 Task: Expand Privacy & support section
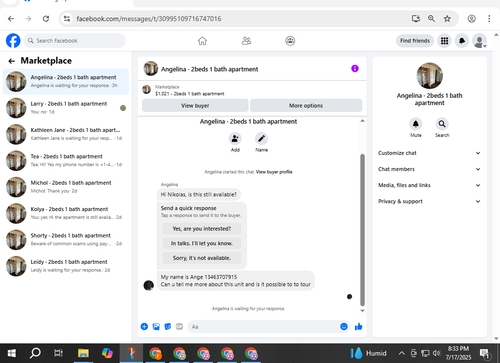pos(429,201)
